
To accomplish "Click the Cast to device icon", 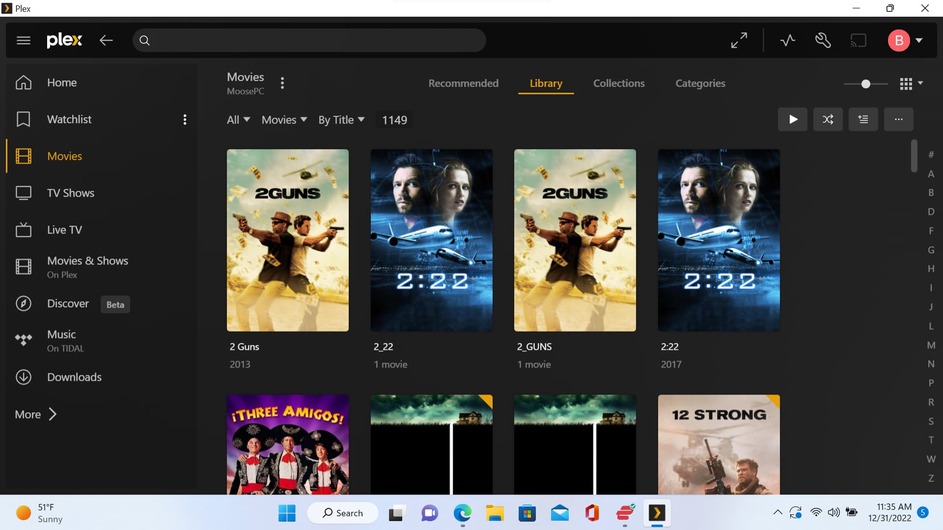I will pyautogui.click(x=858, y=40).
